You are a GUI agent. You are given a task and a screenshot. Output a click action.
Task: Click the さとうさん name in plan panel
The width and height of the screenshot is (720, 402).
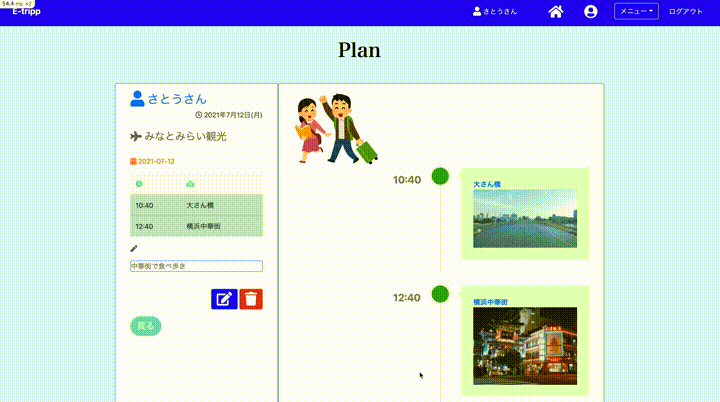(177, 99)
